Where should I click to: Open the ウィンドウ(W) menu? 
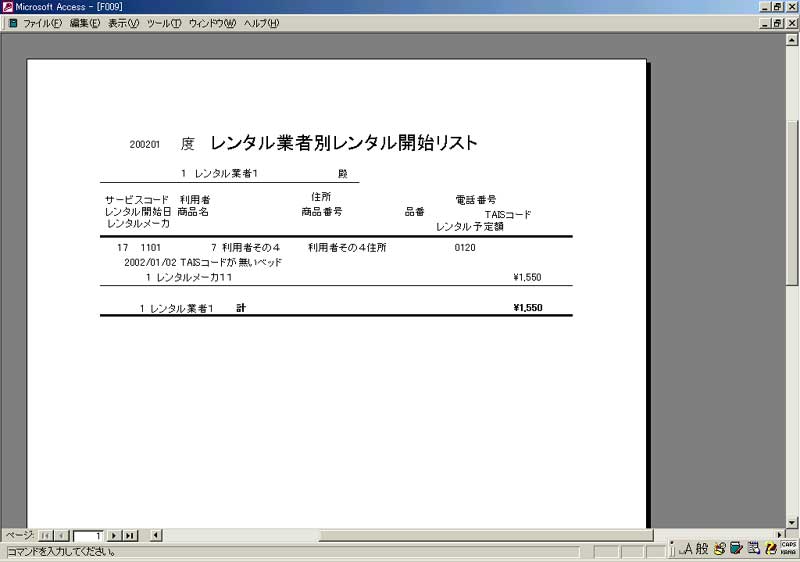click(212, 22)
